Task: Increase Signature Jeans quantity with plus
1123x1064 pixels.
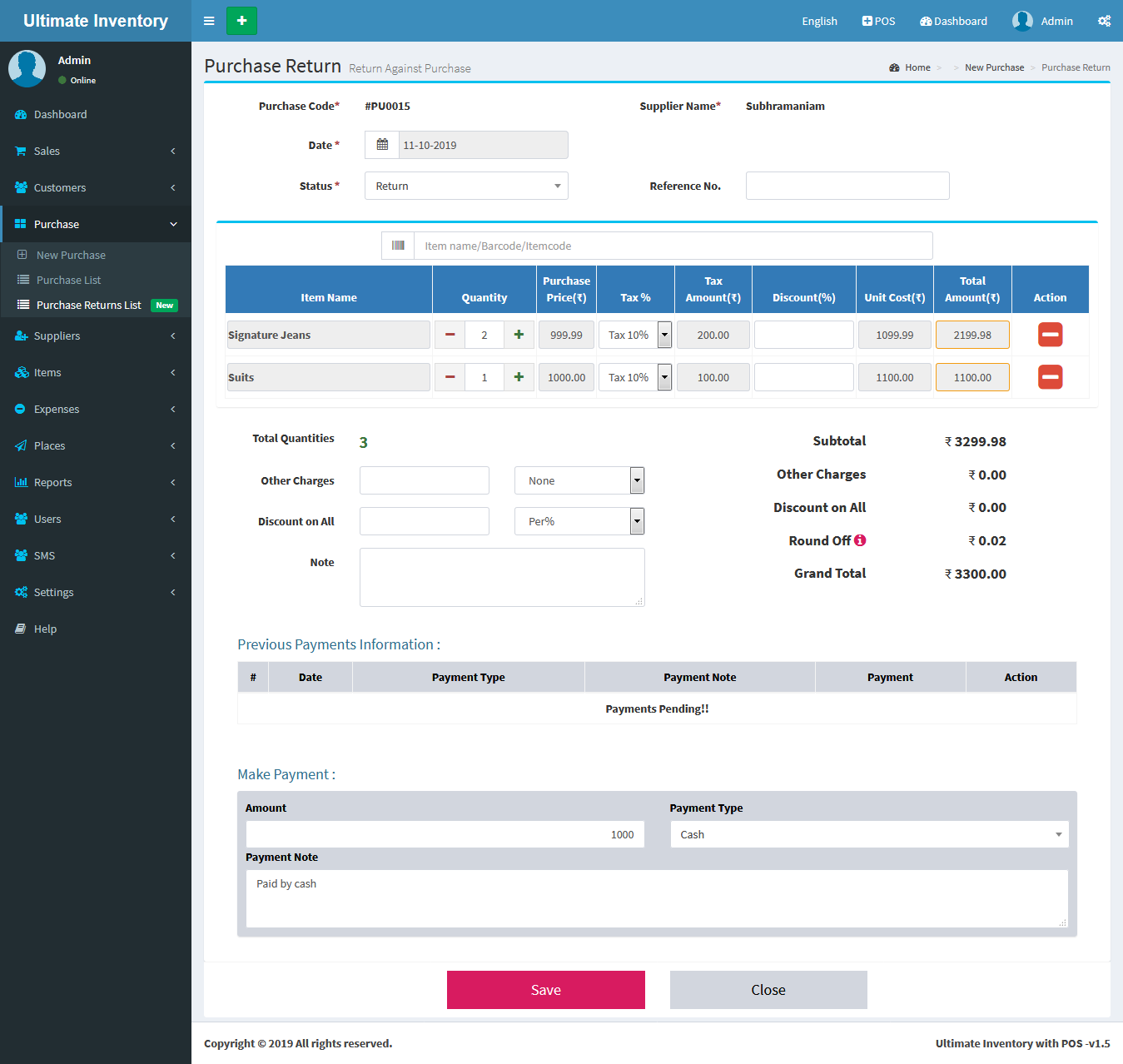Action: pos(519,335)
